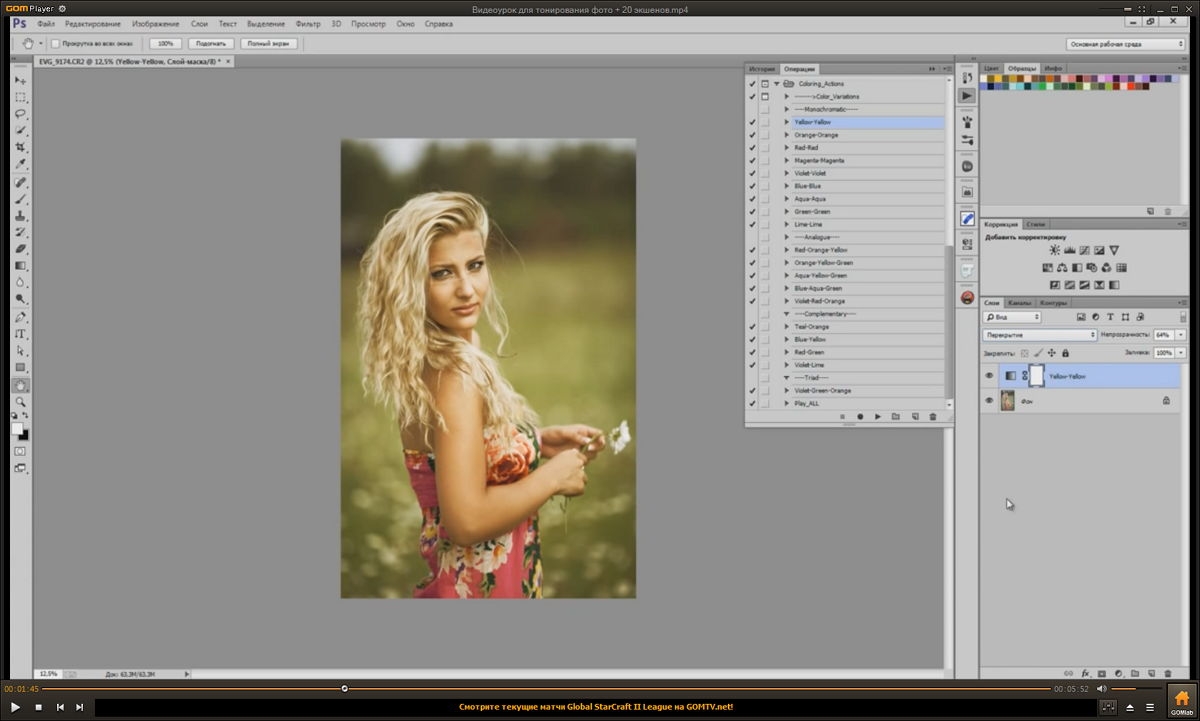Select the Dodge tool
The height and width of the screenshot is (721, 1200).
pos(21,299)
